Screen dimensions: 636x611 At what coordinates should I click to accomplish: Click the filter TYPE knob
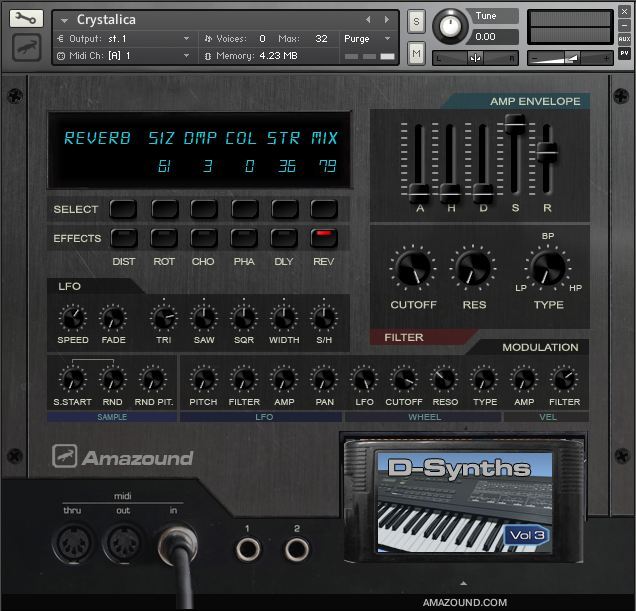tap(548, 268)
